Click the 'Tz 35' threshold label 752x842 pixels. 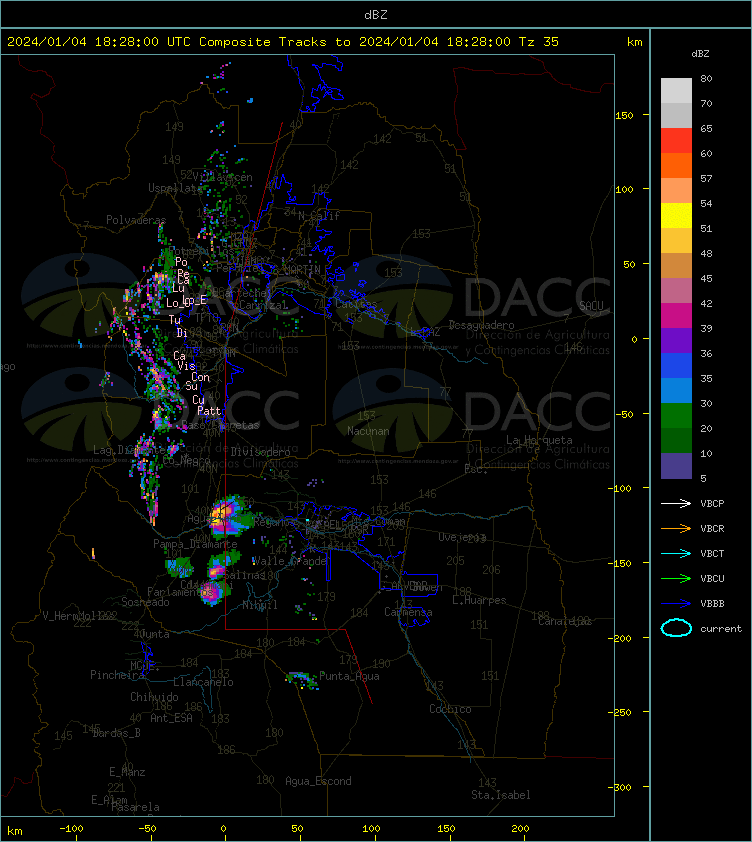pyautogui.click(x=539, y=41)
